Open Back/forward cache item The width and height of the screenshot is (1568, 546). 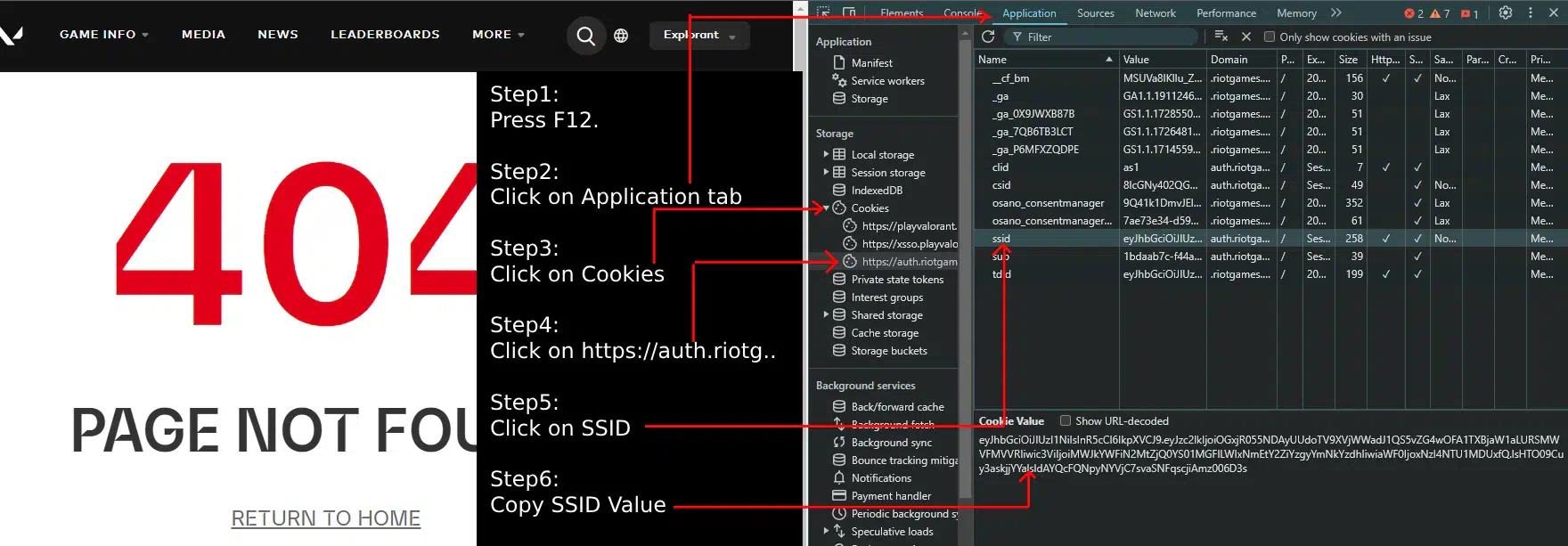(897, 407)
